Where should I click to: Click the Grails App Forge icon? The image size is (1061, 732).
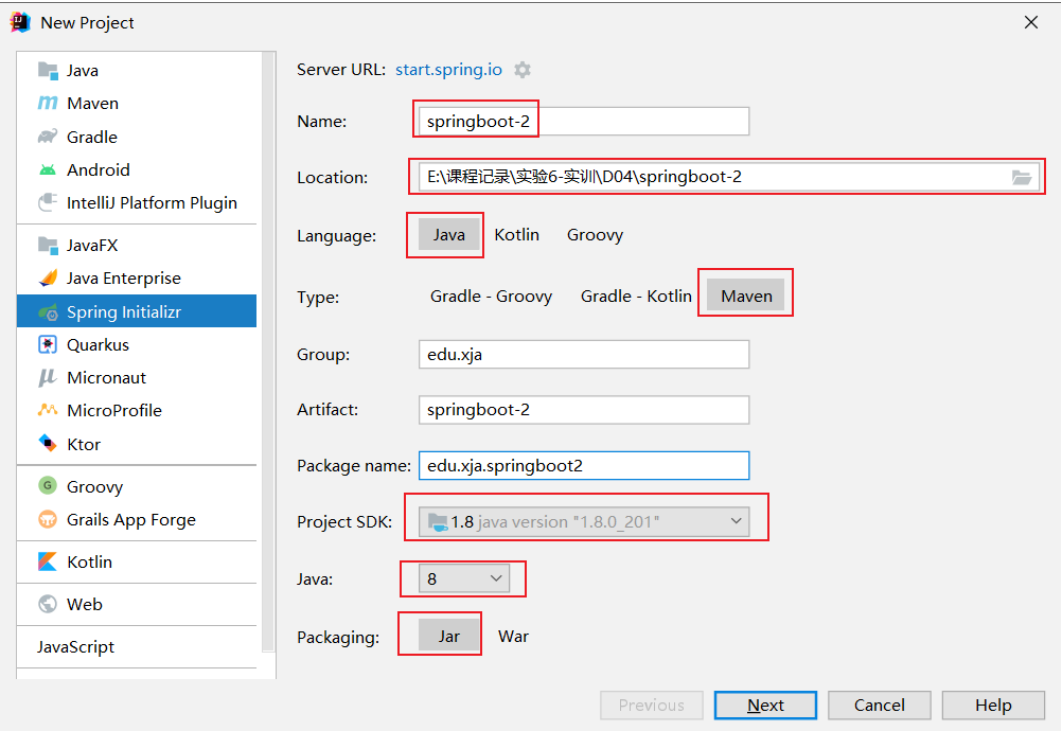coord(47,520)
